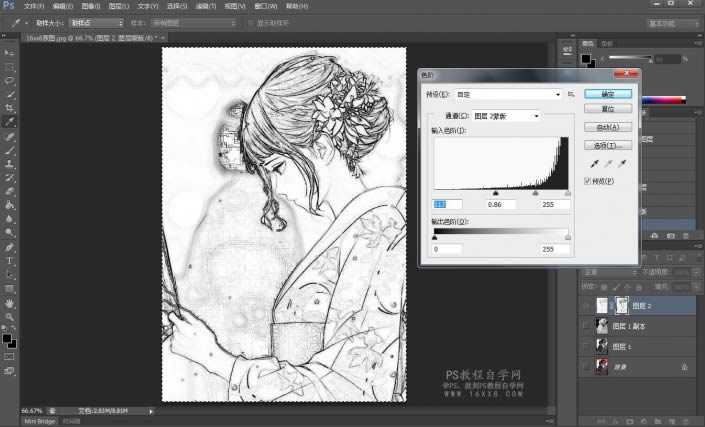Select the Move tool in the toolbar
Screen dimensions: 705x427
pyautogui.click(x=10, y=52)
